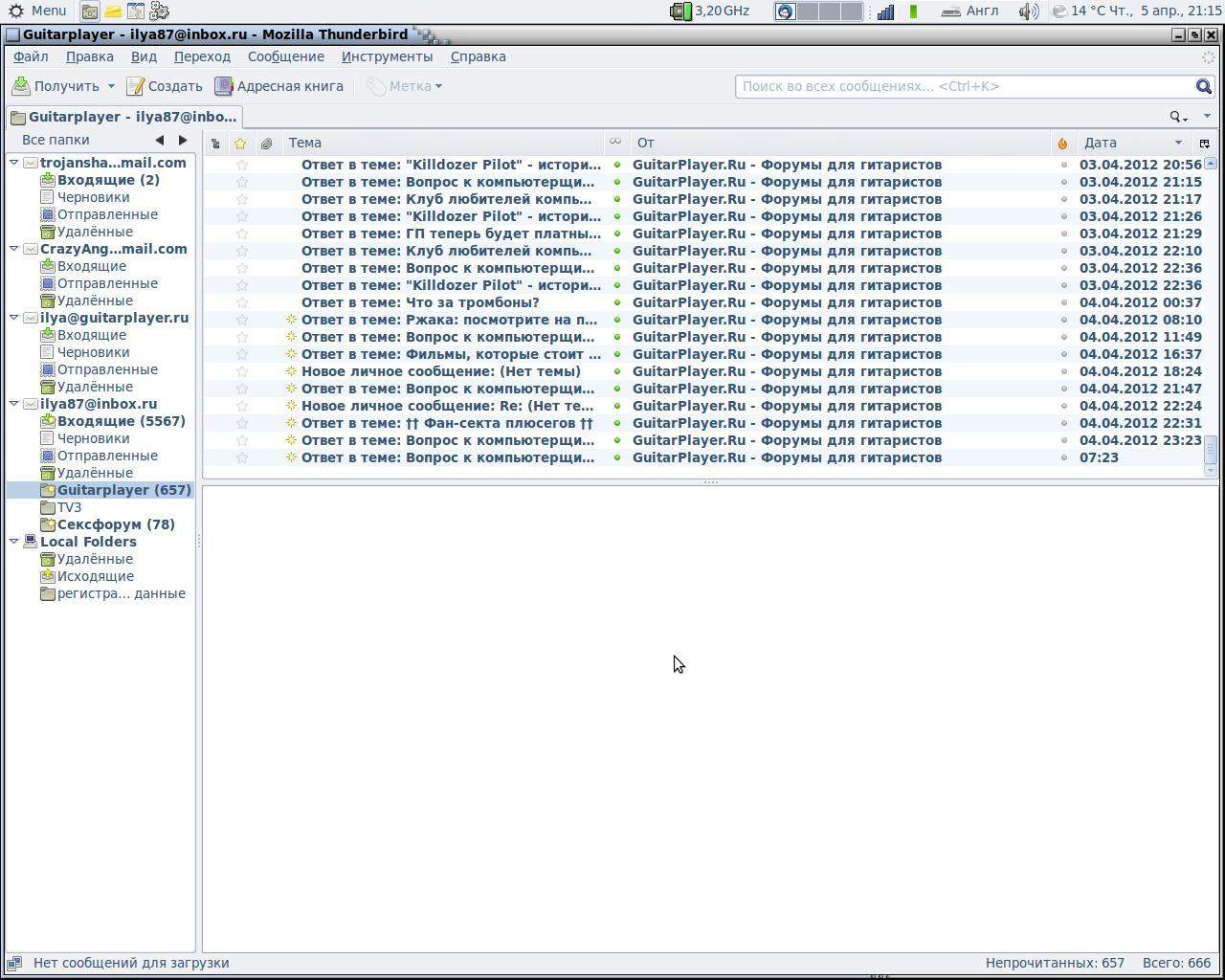Collapse the ilya87@inbox.ru account tree

[x=14, y=404]
